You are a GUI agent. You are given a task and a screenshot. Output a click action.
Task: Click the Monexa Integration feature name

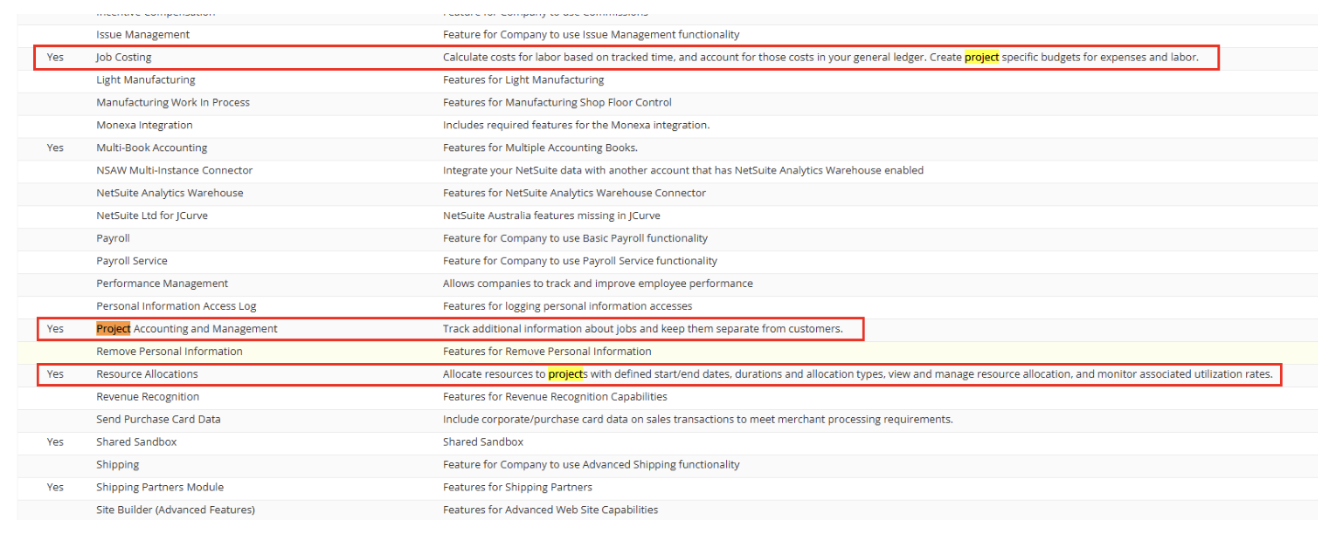(145, 125)
